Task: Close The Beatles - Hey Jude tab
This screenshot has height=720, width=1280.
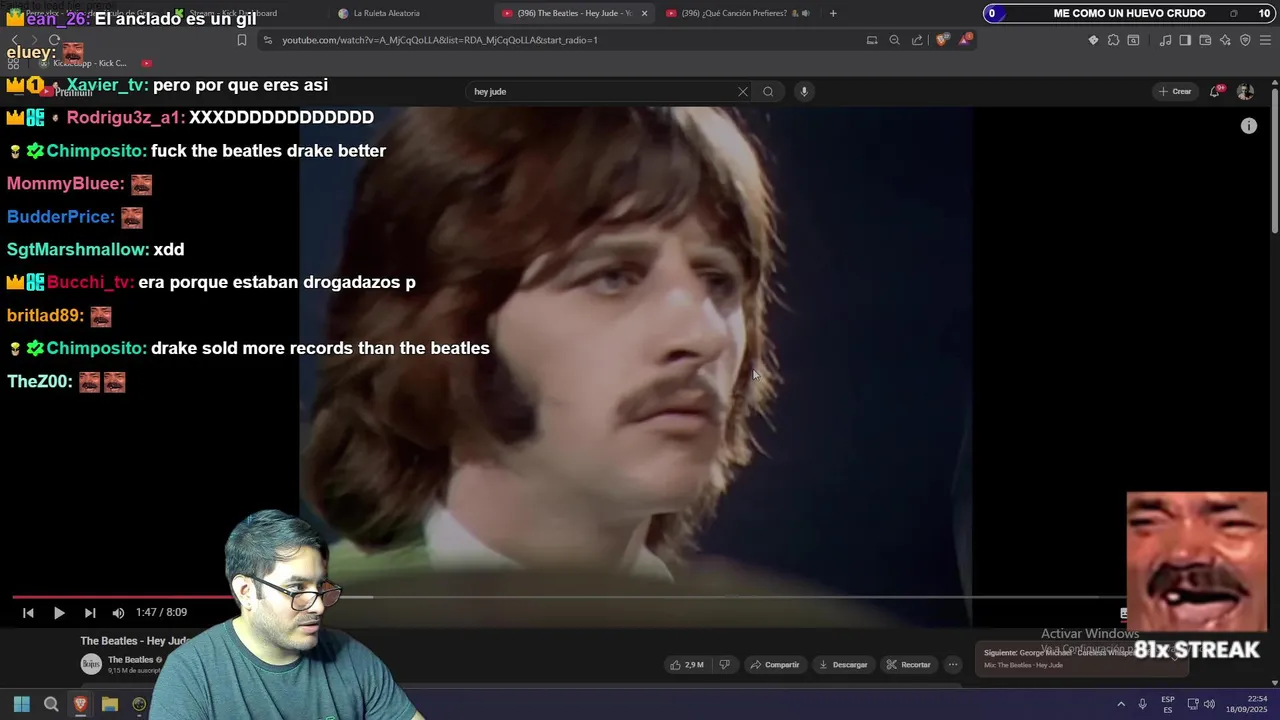Action: [x=644, y=13]
